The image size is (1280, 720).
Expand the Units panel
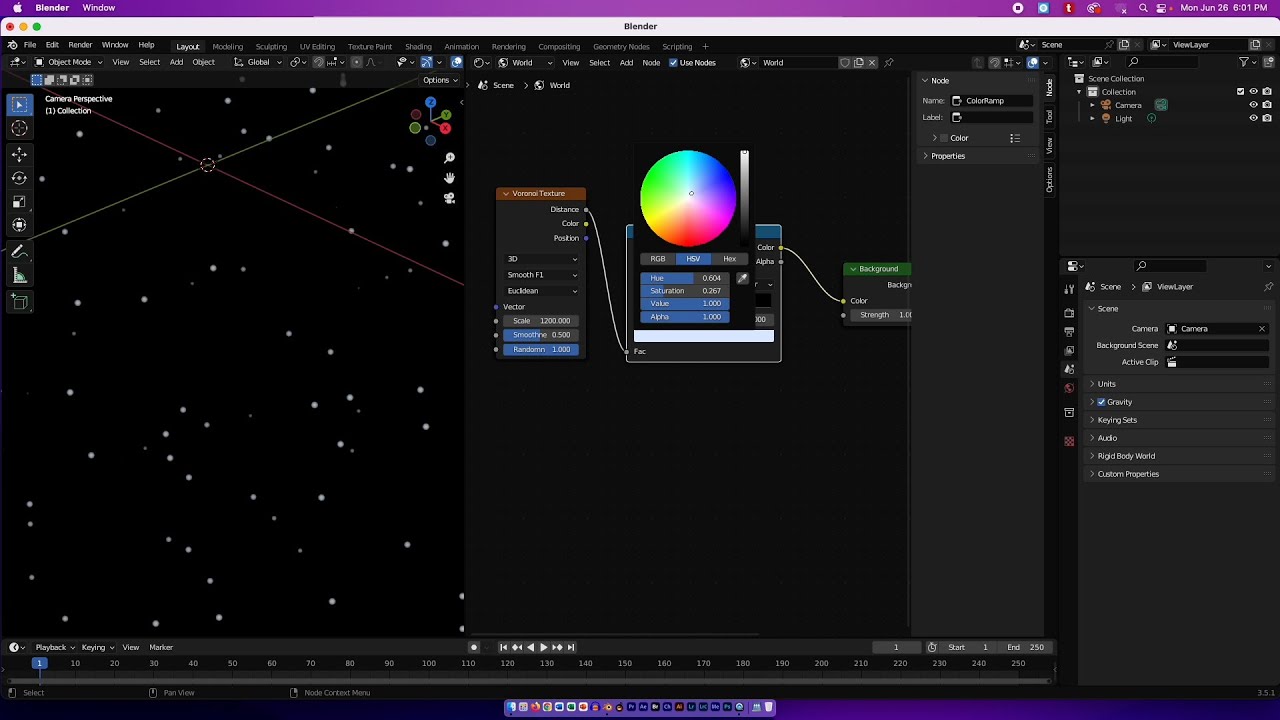pyautogui.click(x=1106, y=384)
